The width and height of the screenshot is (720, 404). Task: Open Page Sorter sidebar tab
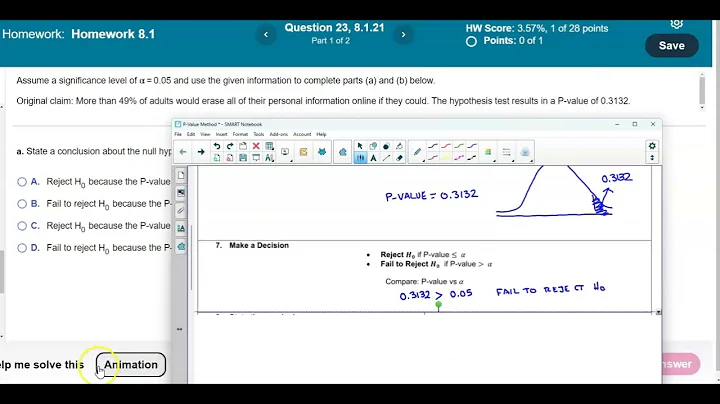(181, 175)
